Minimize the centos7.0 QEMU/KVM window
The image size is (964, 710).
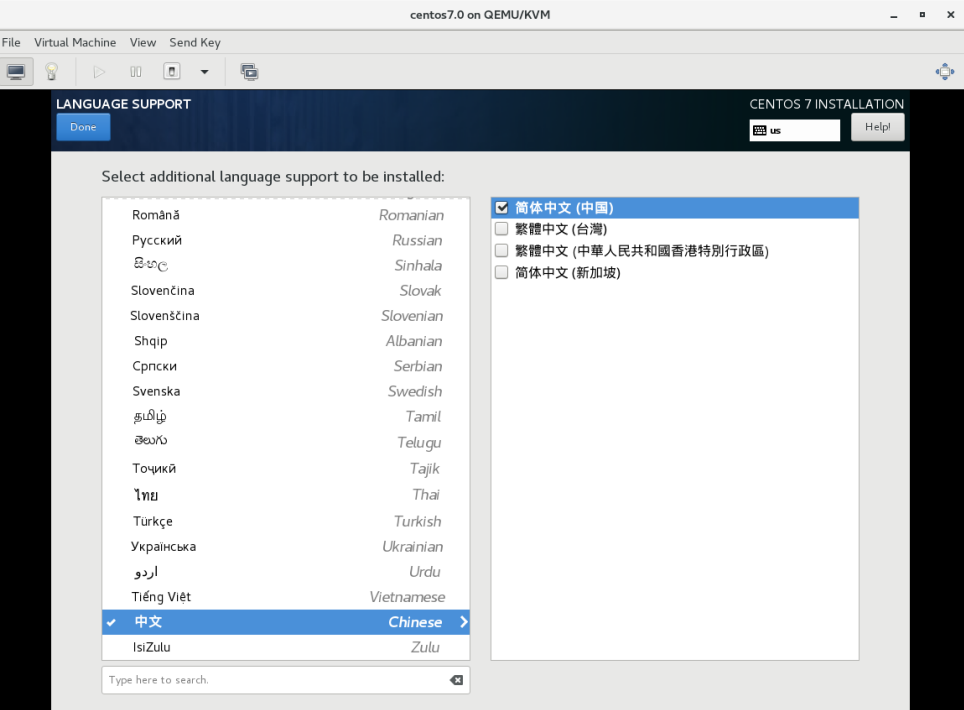[894, 15]
